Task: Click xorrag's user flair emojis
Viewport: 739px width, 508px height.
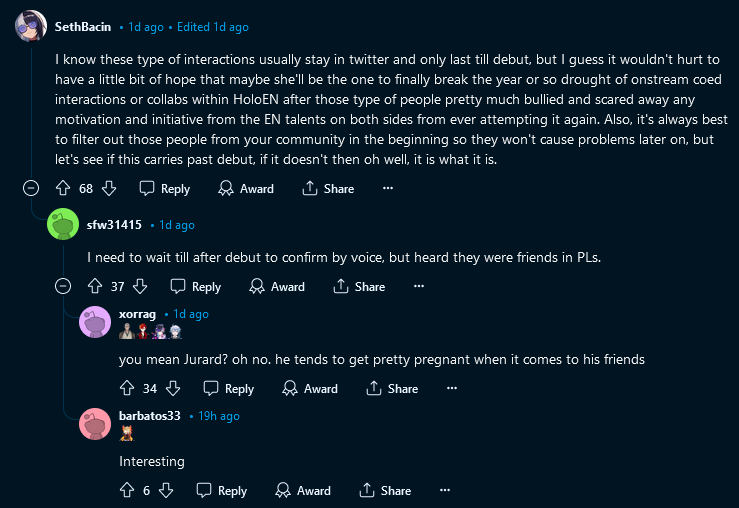Action: 151,332
